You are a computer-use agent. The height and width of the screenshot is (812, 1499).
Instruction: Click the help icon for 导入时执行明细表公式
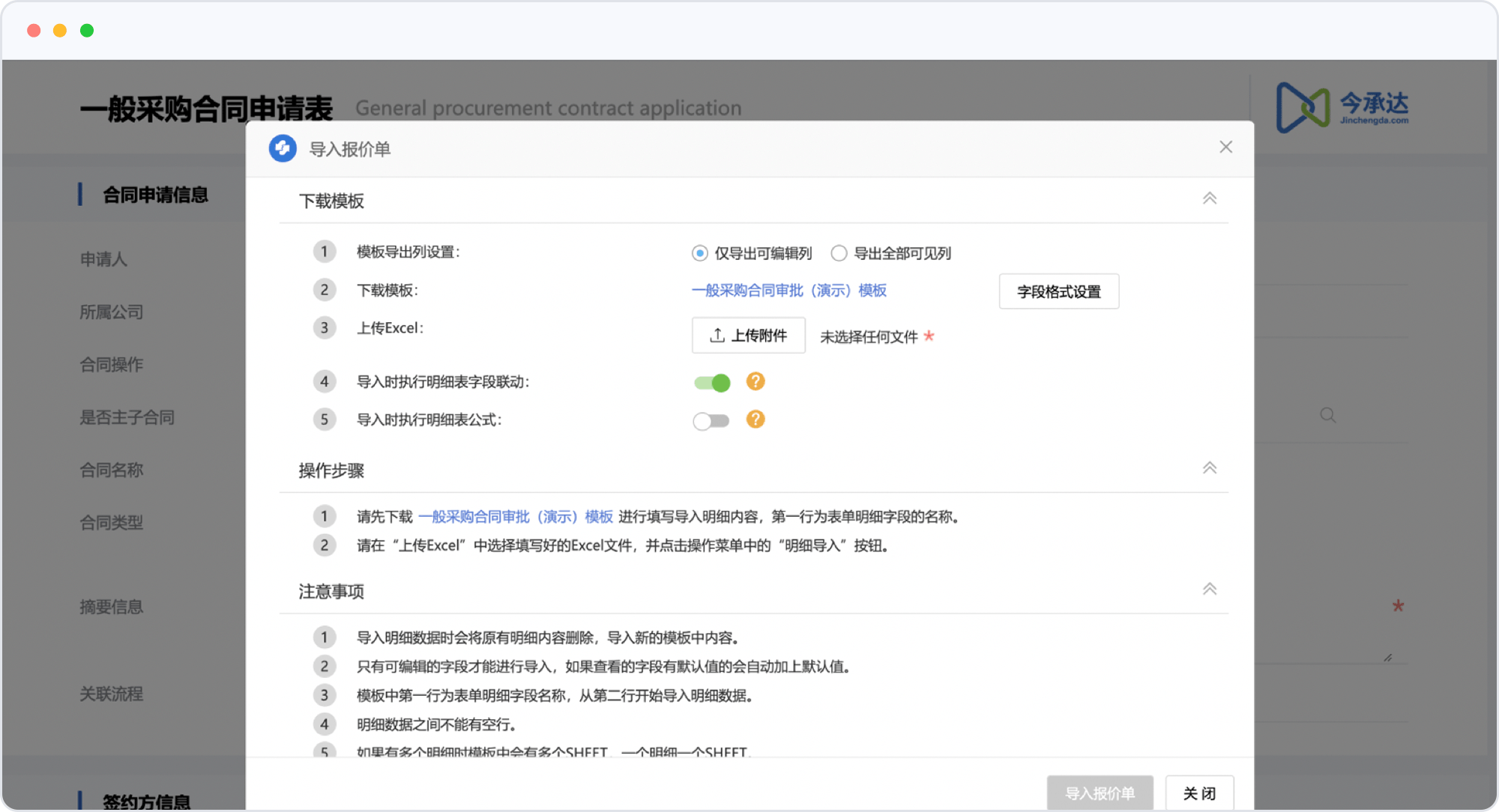(x=755, y=419)
